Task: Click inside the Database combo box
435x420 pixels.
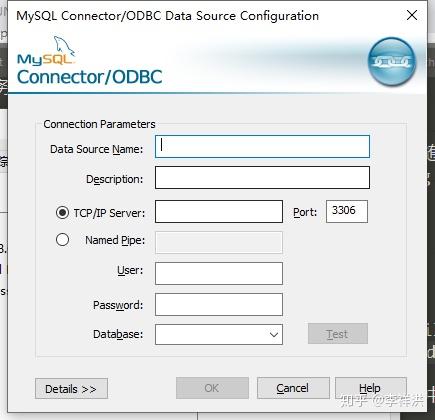Action: 219,335
